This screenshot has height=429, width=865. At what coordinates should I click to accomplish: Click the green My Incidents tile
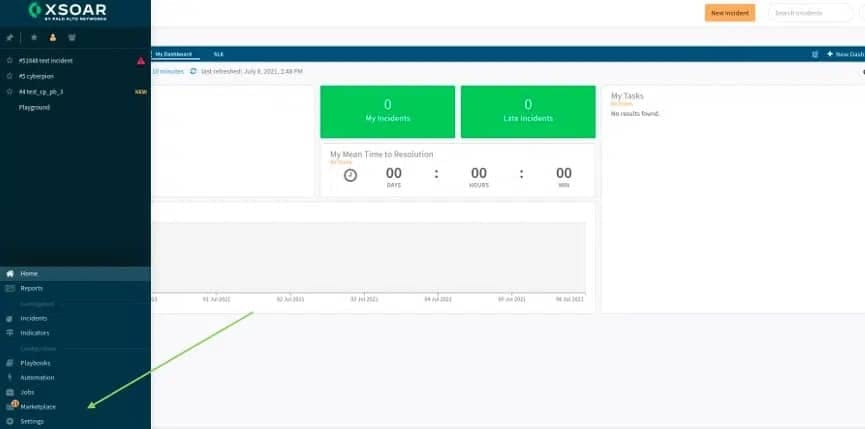coord(387,111)
